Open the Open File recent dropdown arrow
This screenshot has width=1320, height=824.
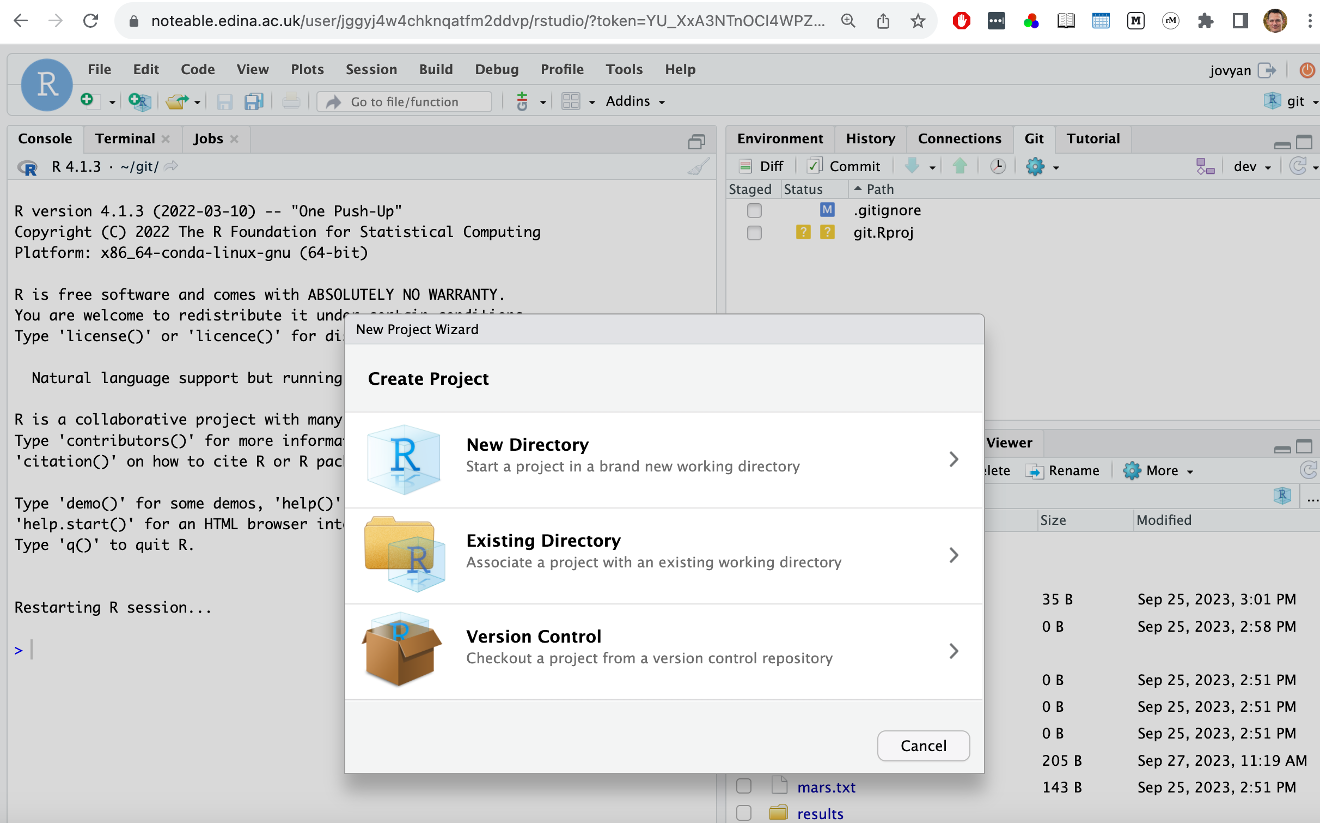[197, 102]
